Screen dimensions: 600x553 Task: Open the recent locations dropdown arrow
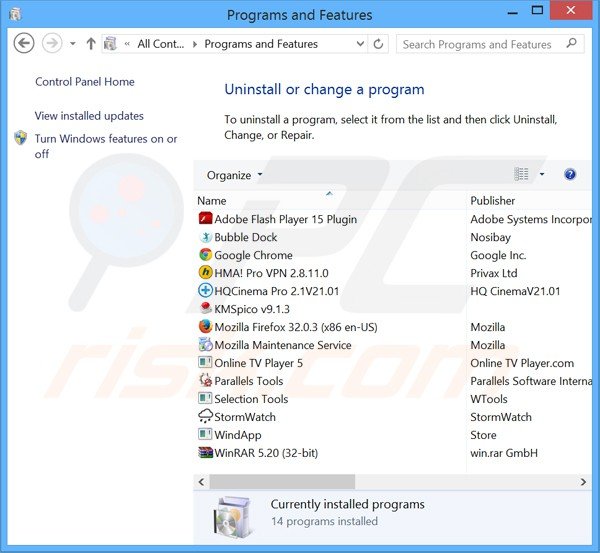73,44
